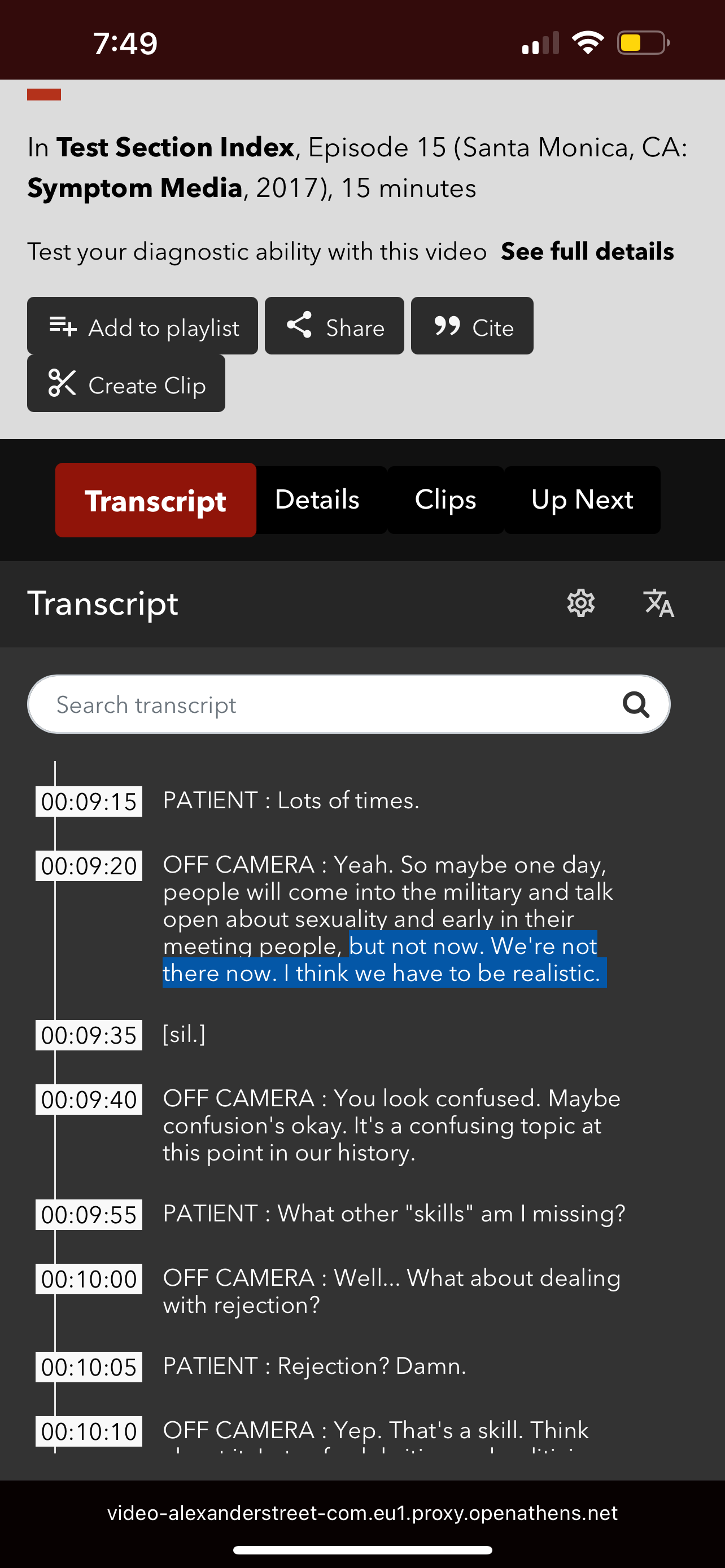Image resolution: width=725 pixels, height=1568 pixels.
Task: Open transcript settings gear icon
Action: tap(580, 603)
